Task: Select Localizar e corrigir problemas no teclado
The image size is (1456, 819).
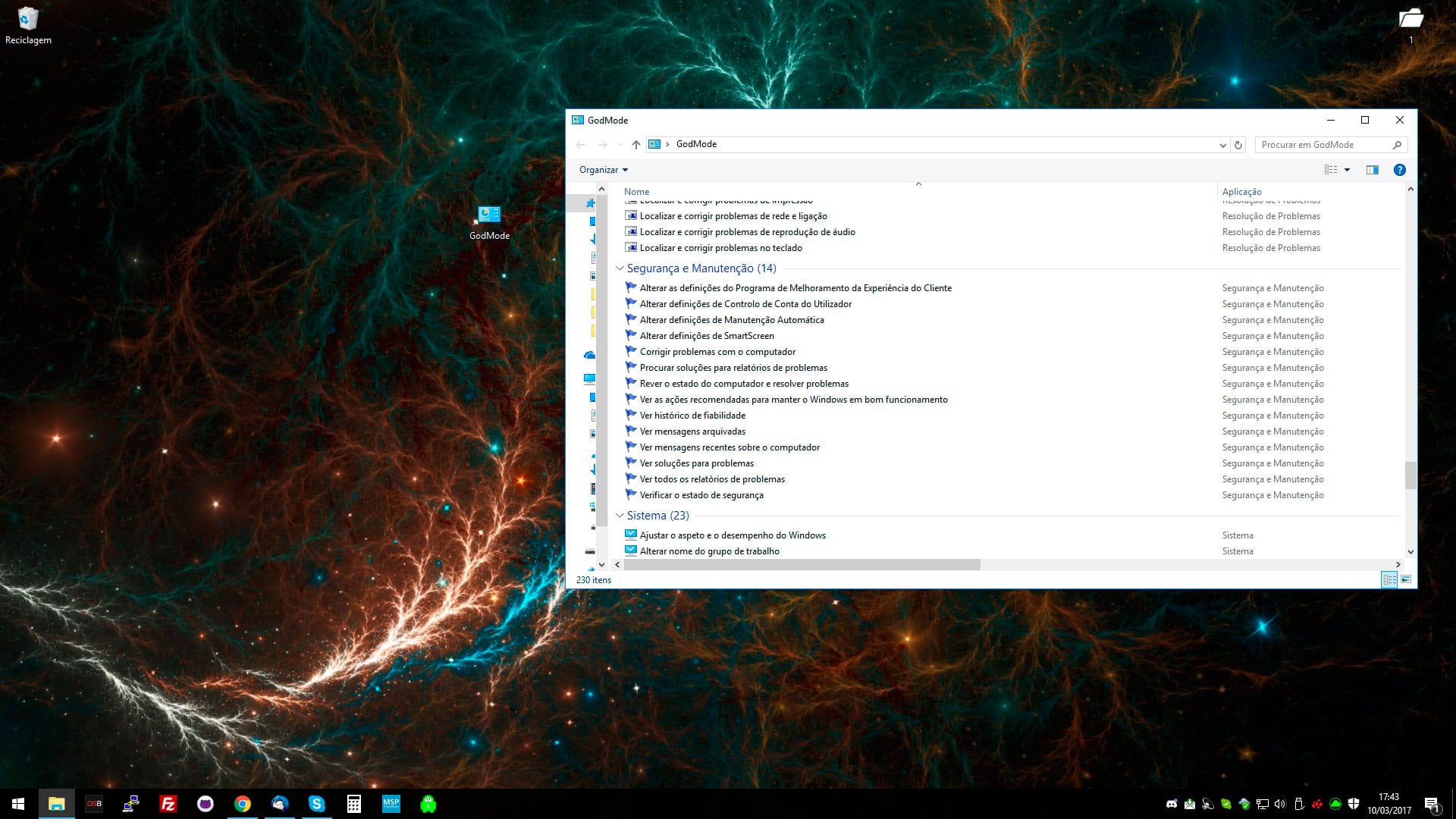Action: pyautogui.click(x=720, y=248)
